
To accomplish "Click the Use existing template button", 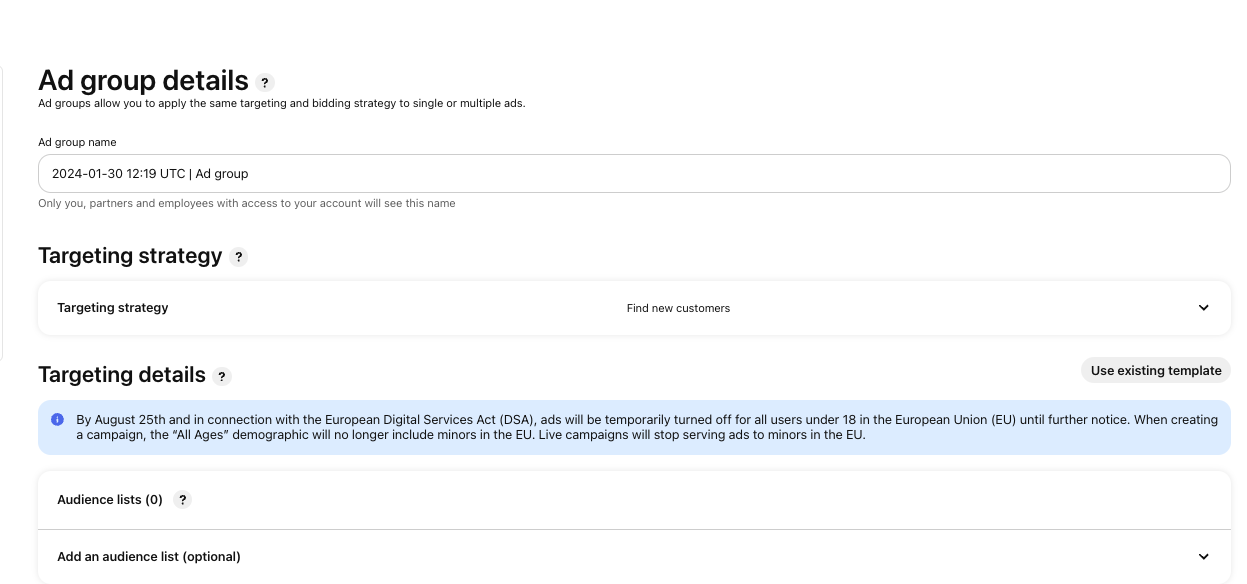I will point(1156,370).
